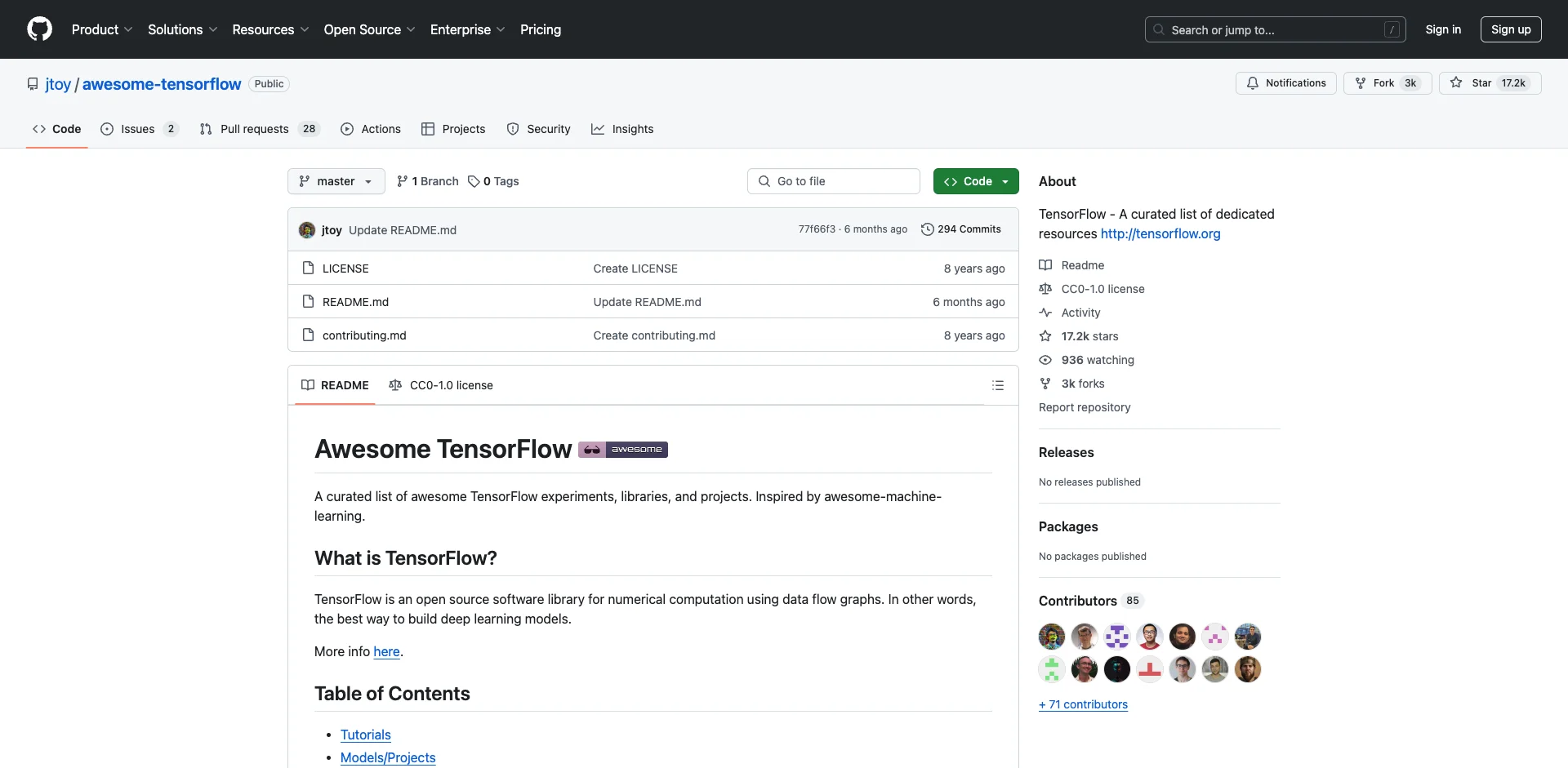Switch to the Pull requests tab

(260, 129)
